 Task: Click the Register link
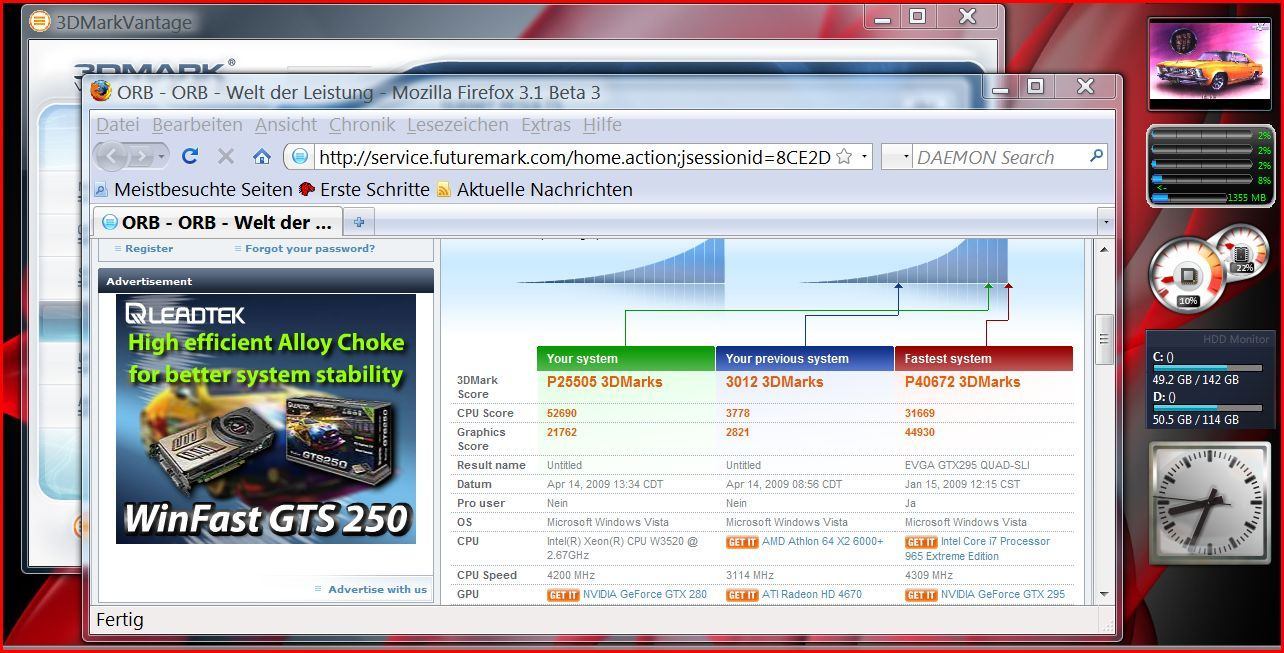point(149,248)
